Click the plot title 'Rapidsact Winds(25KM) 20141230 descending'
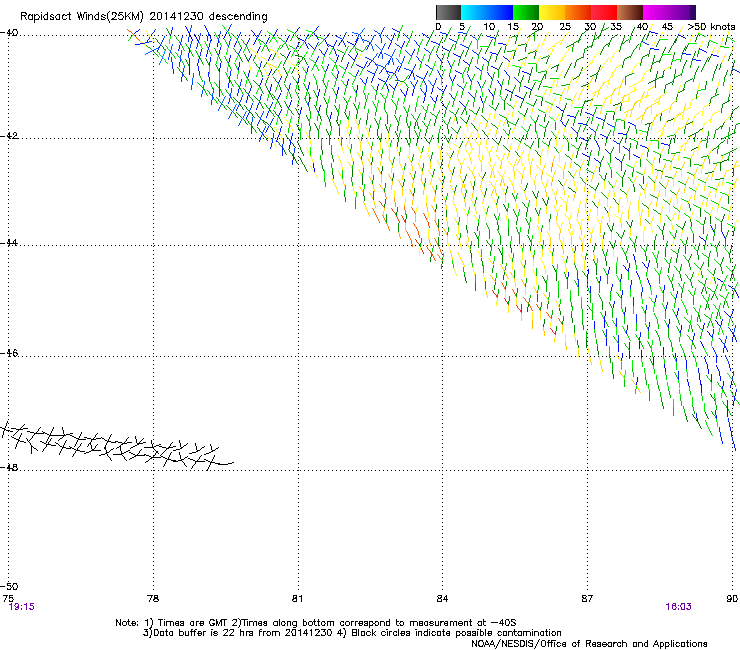Image resolution: width=740 pixels, height=650 pixels. pyautogui.click(x=143, y=17)
